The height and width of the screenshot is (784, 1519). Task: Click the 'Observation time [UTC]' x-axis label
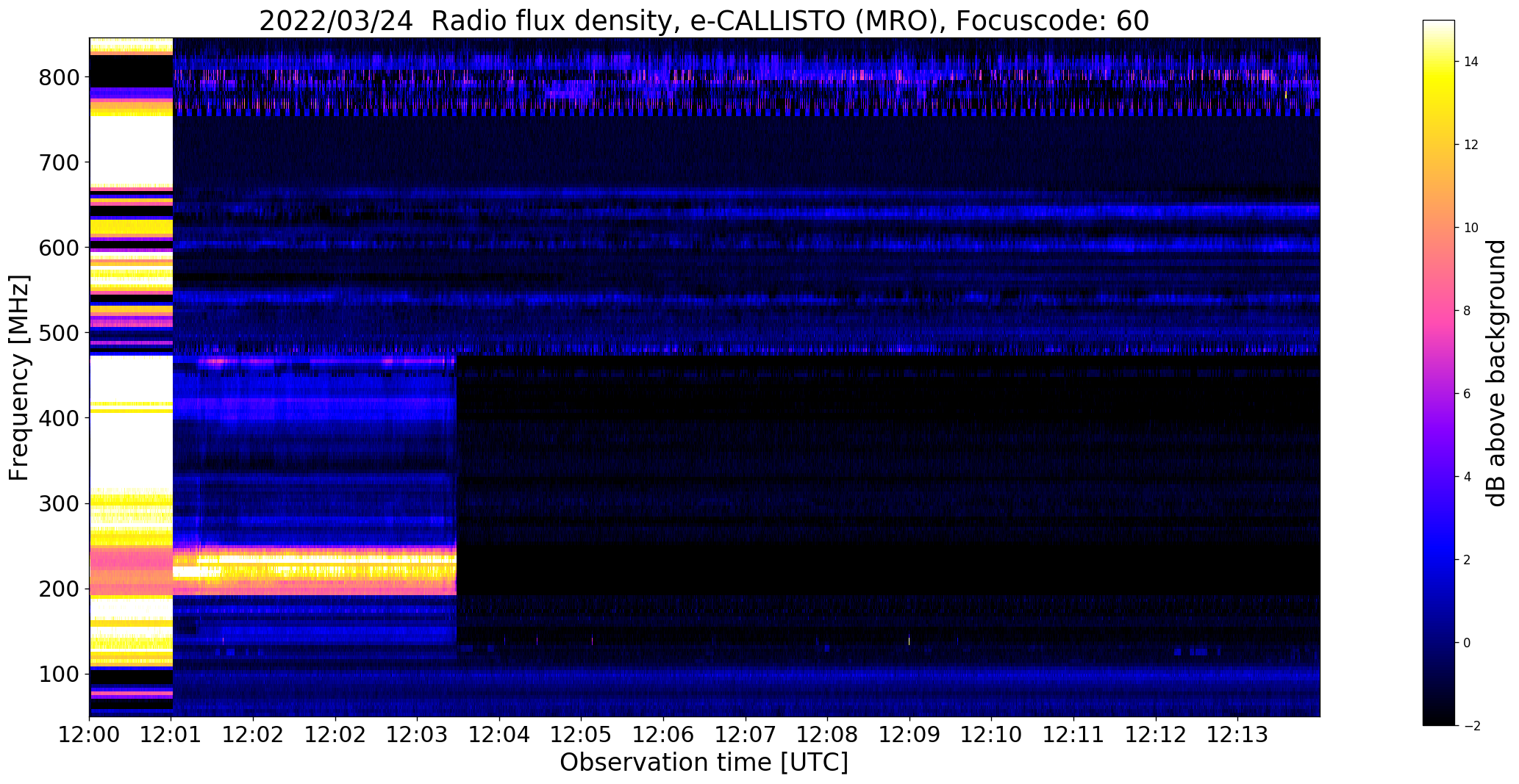704,762
